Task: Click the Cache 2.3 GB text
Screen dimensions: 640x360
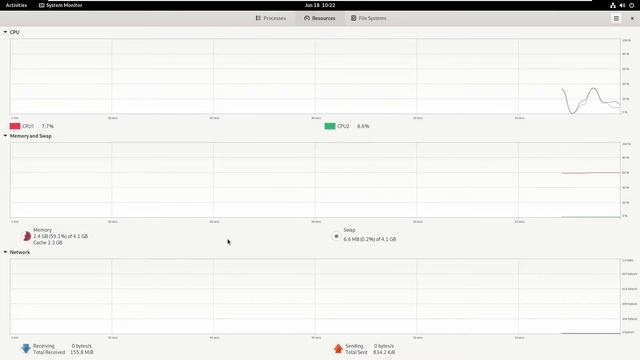Action: click(x=48, y=242)
